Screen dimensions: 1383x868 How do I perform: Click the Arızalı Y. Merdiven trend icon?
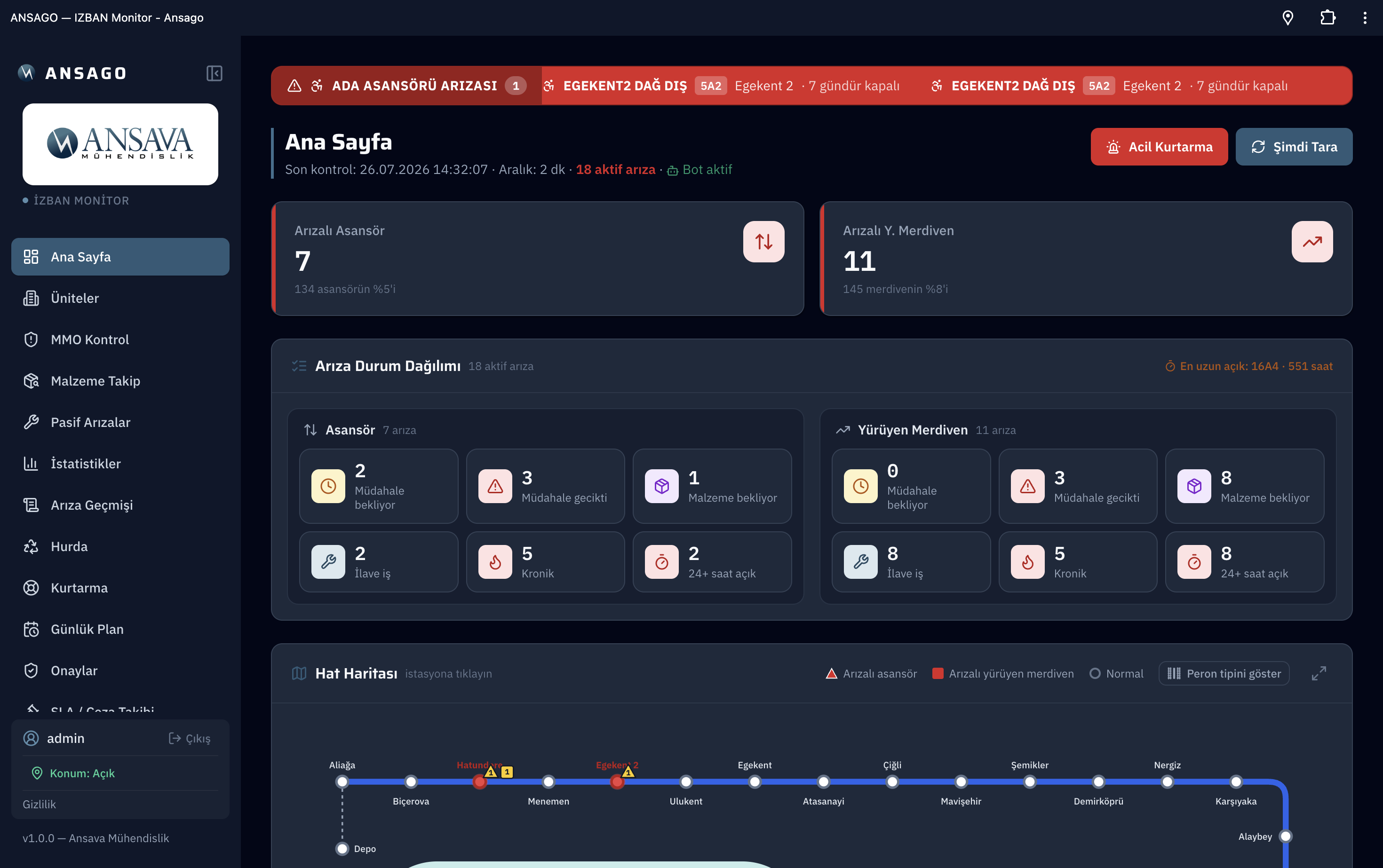(1312, 242)
